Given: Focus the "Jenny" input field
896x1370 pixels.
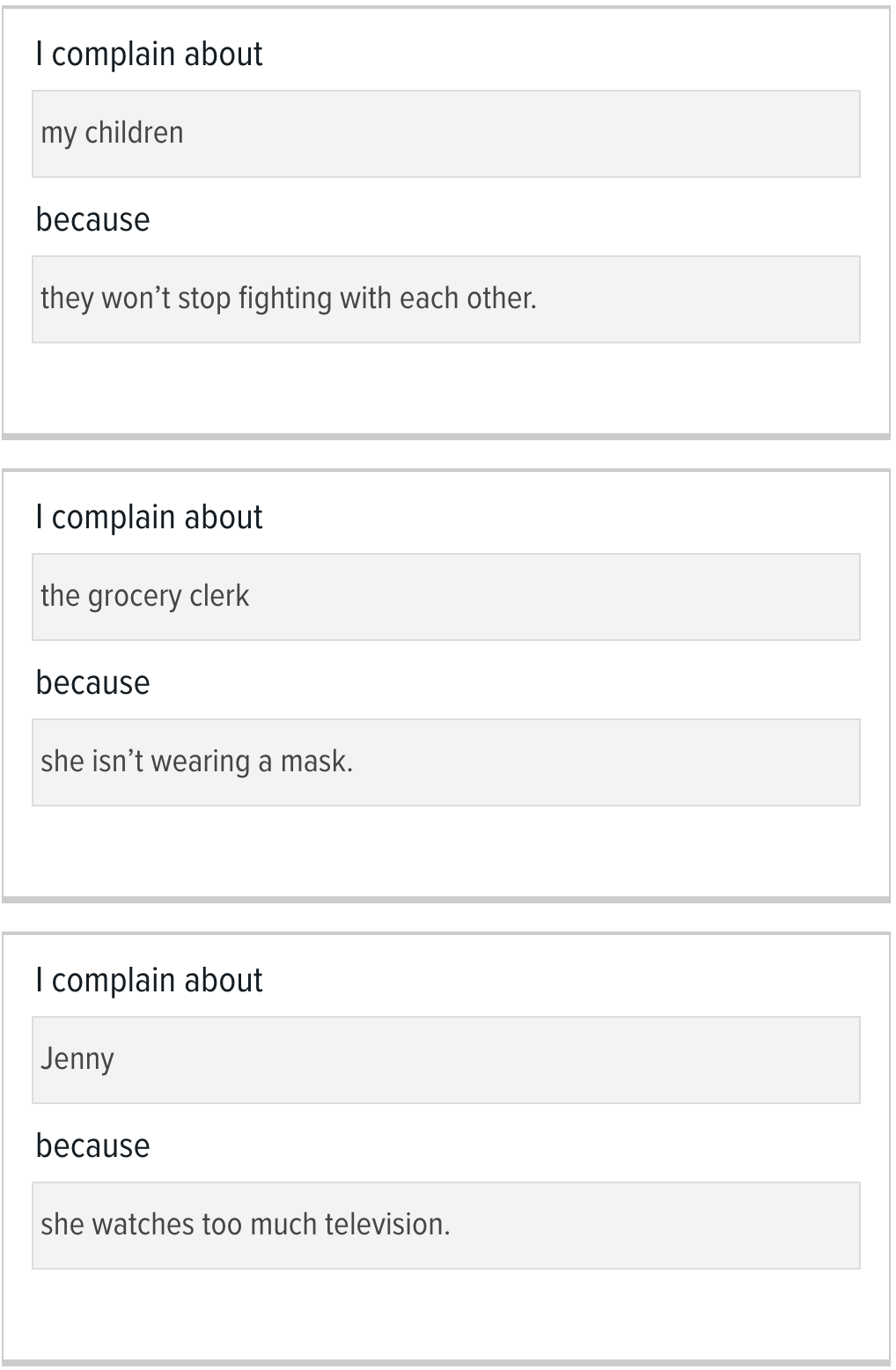Looking at the screenshot, I should [x=445, y=1060].
